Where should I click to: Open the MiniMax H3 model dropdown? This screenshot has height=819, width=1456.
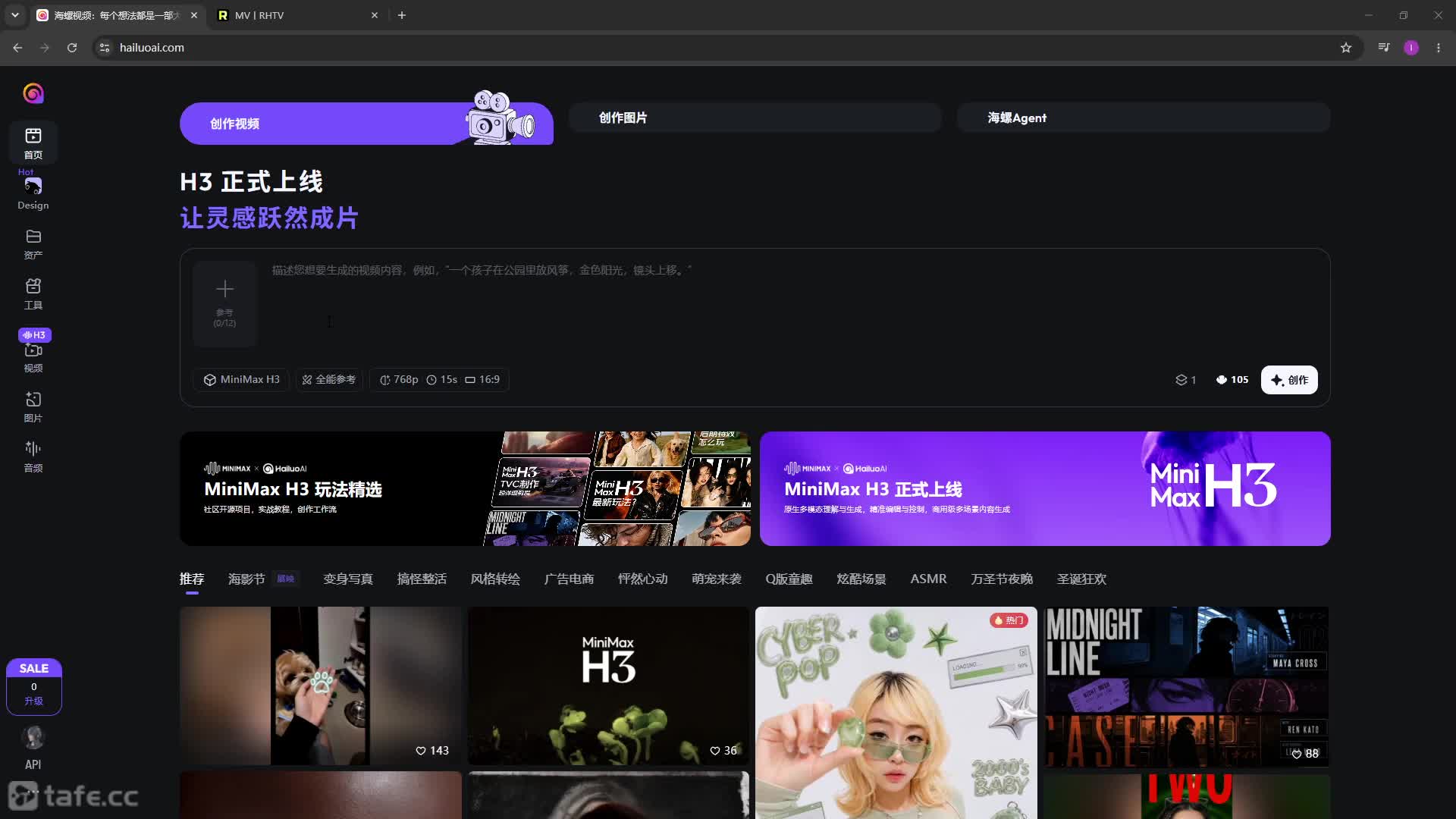(x=241, y=380)
